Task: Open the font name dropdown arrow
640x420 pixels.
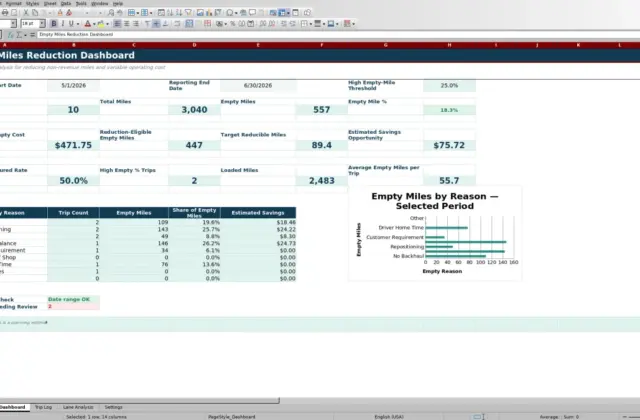Action: pyautogui.click(x=13, y=24)
